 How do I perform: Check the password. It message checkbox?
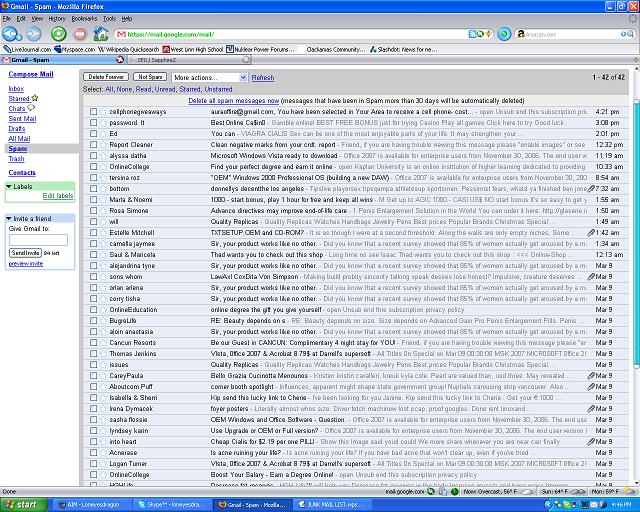click(x=93, y=122)
